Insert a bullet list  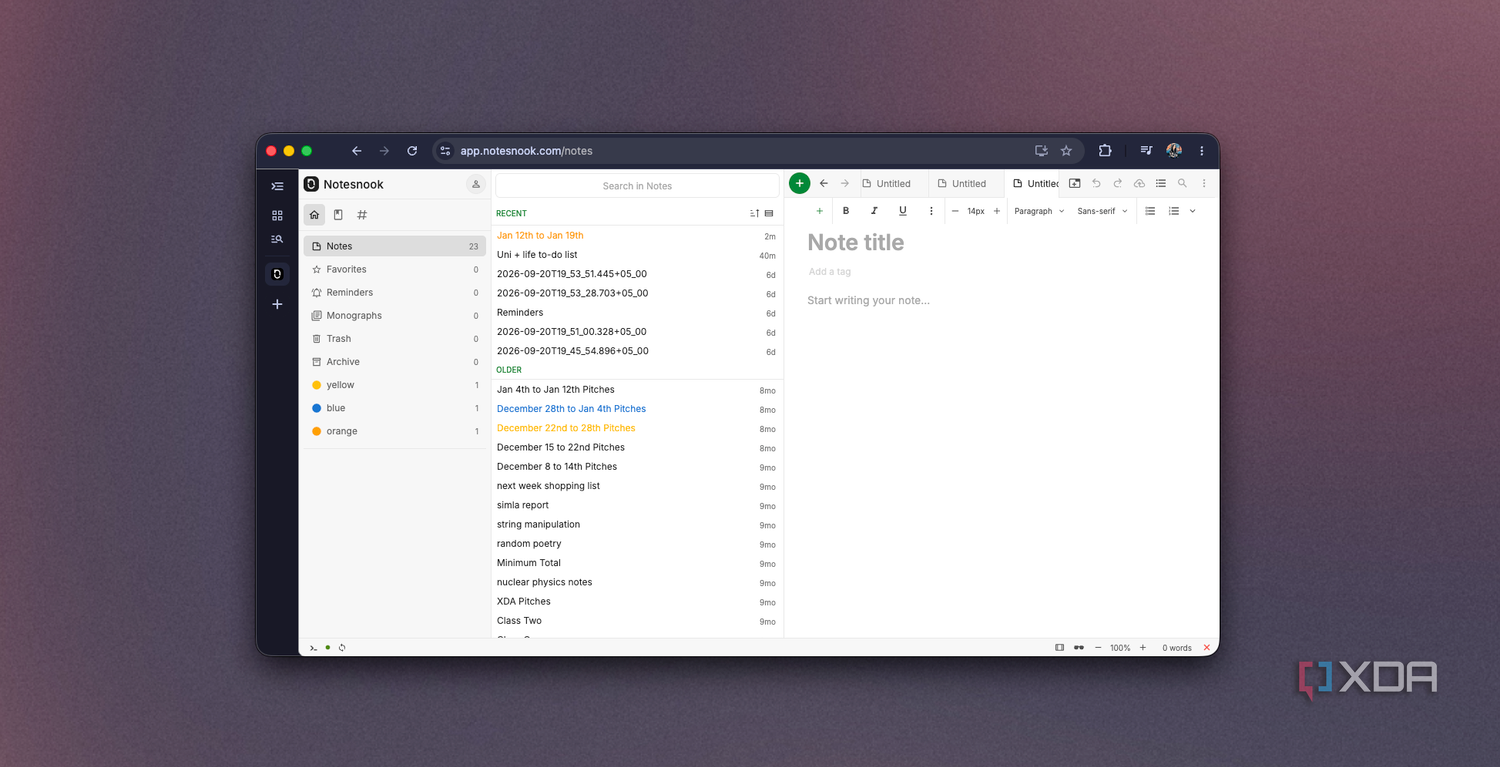coord(1150,211)
